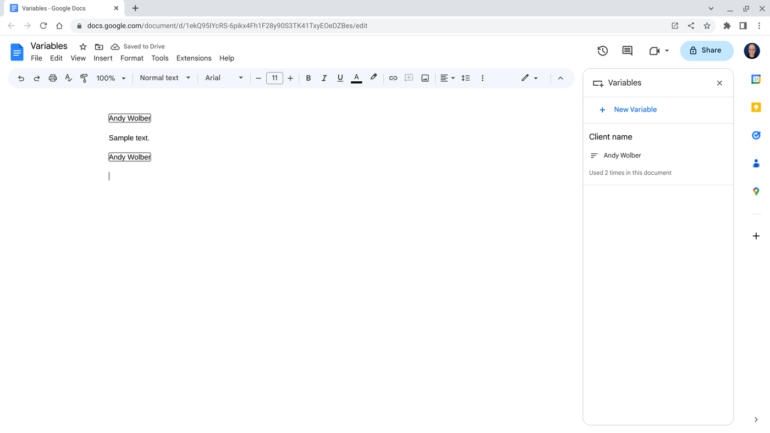Open the text color picker

point(356,78)
